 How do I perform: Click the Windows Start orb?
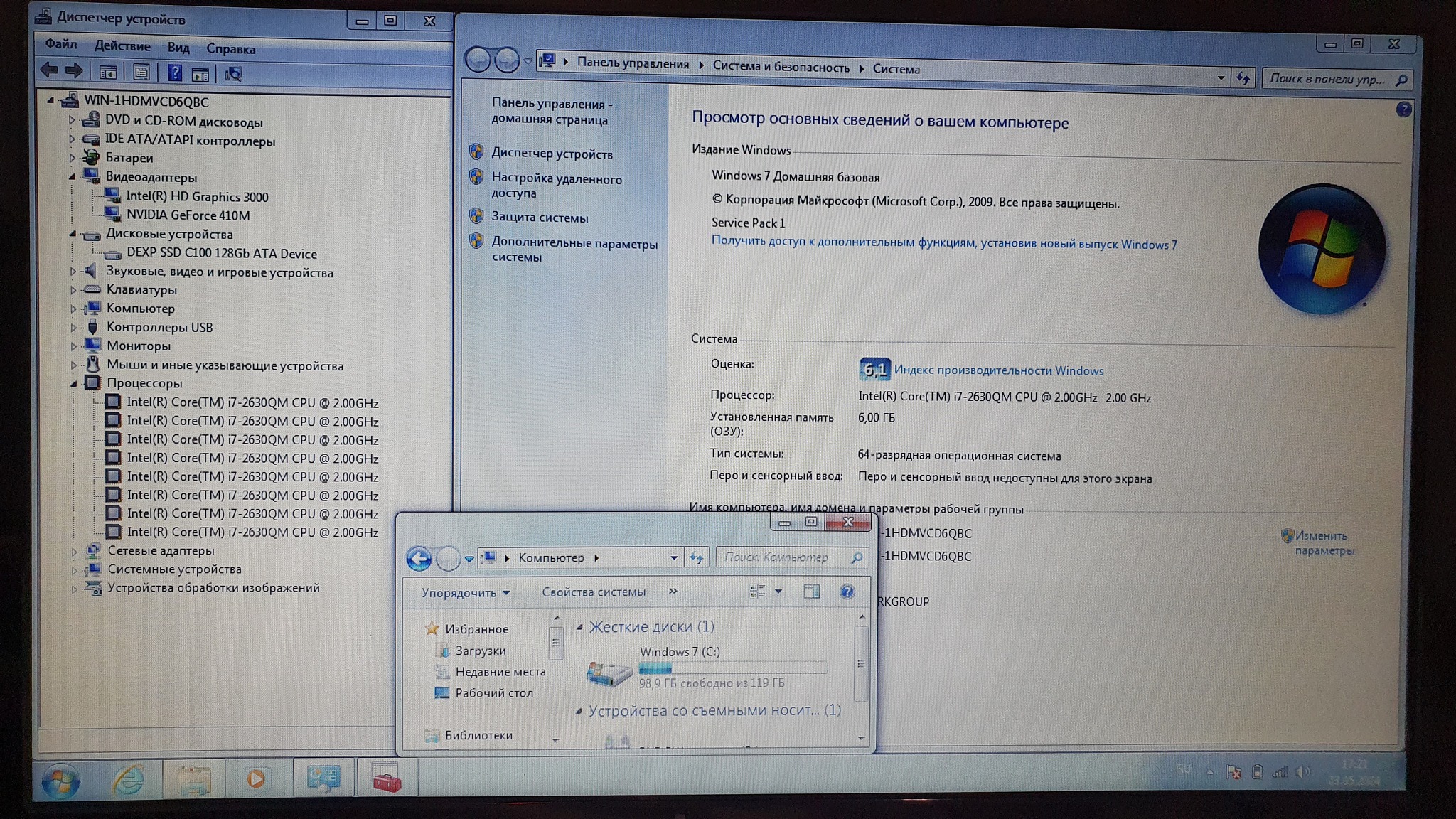point(60,781)
